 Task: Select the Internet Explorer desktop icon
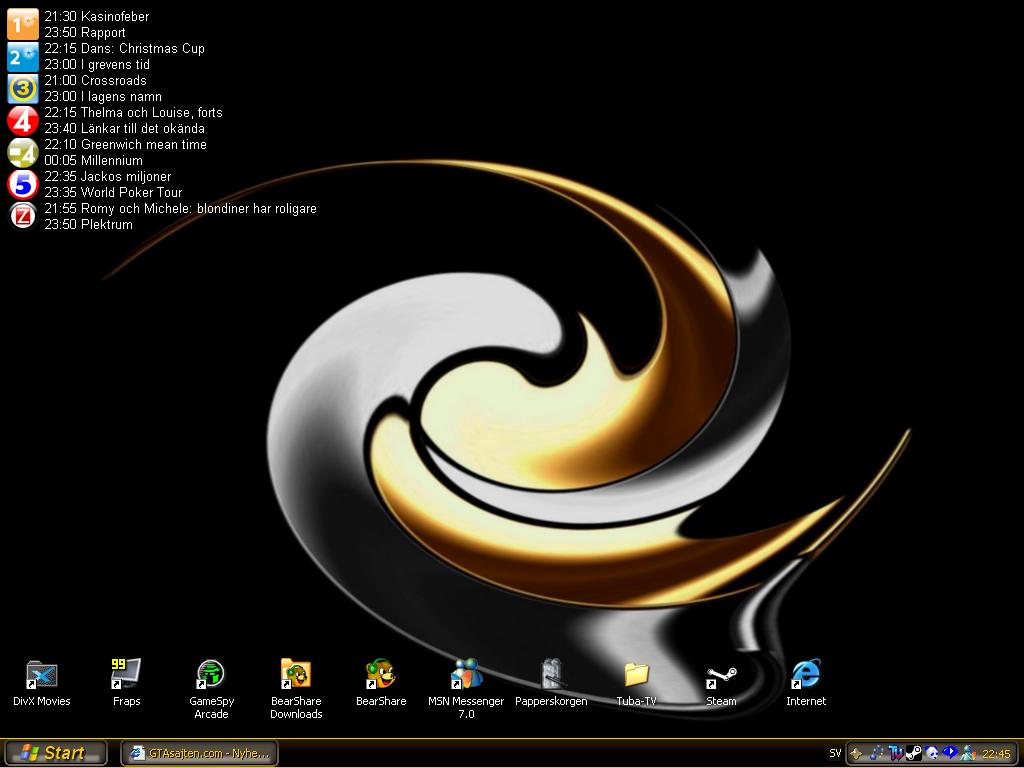pyautogui.click(x=806, y=682)
